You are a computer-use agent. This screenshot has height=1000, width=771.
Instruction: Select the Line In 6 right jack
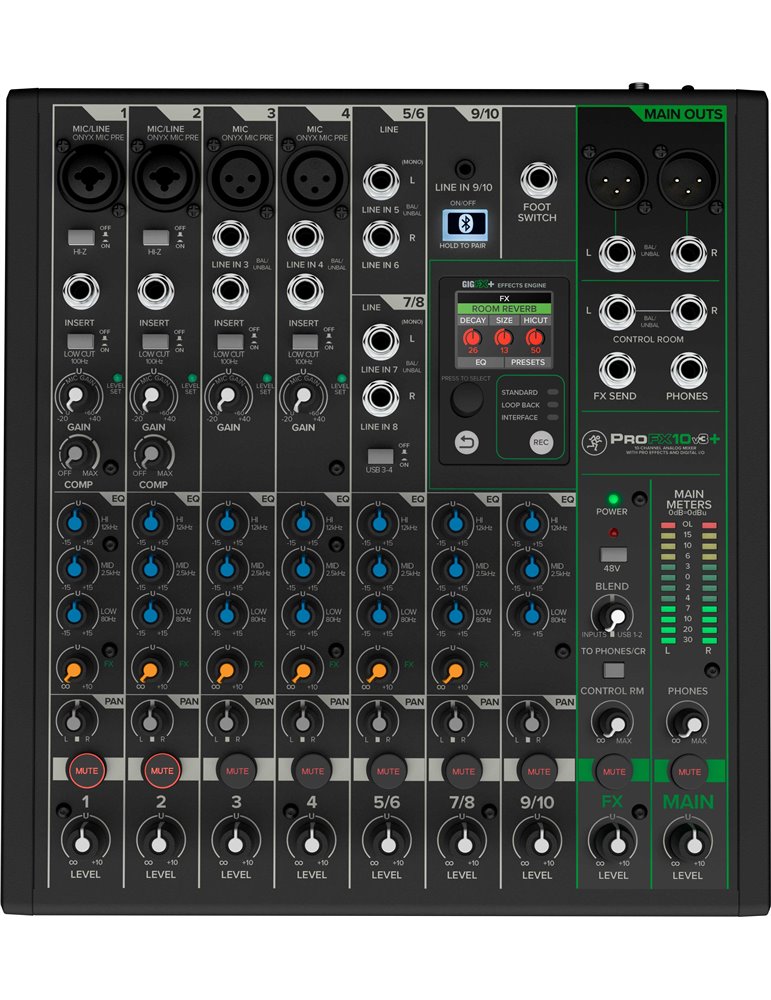click(381, 239)
